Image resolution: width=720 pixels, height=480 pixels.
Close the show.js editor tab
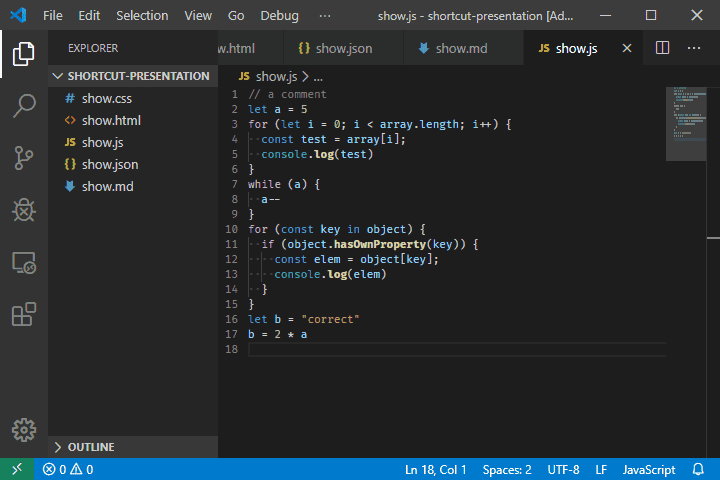click(627, 48)
